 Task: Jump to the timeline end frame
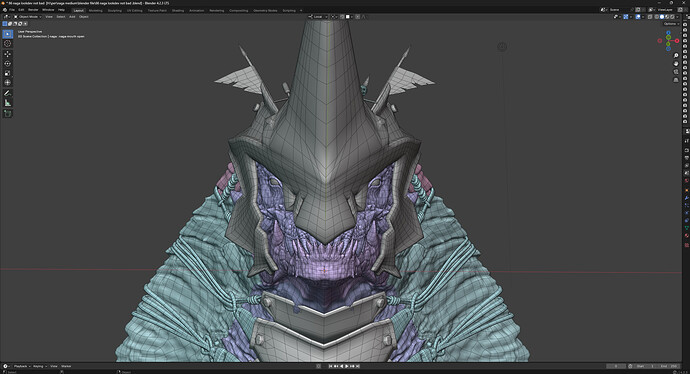tap(357, 366)
